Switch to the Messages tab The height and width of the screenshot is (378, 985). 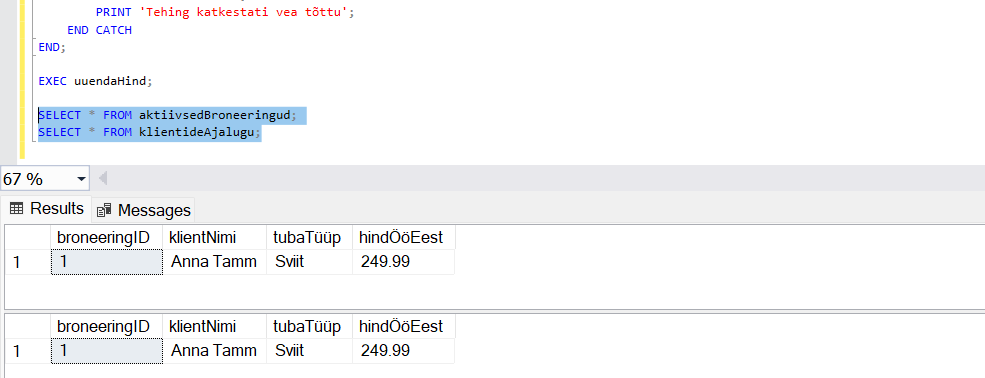pos(144,210)
